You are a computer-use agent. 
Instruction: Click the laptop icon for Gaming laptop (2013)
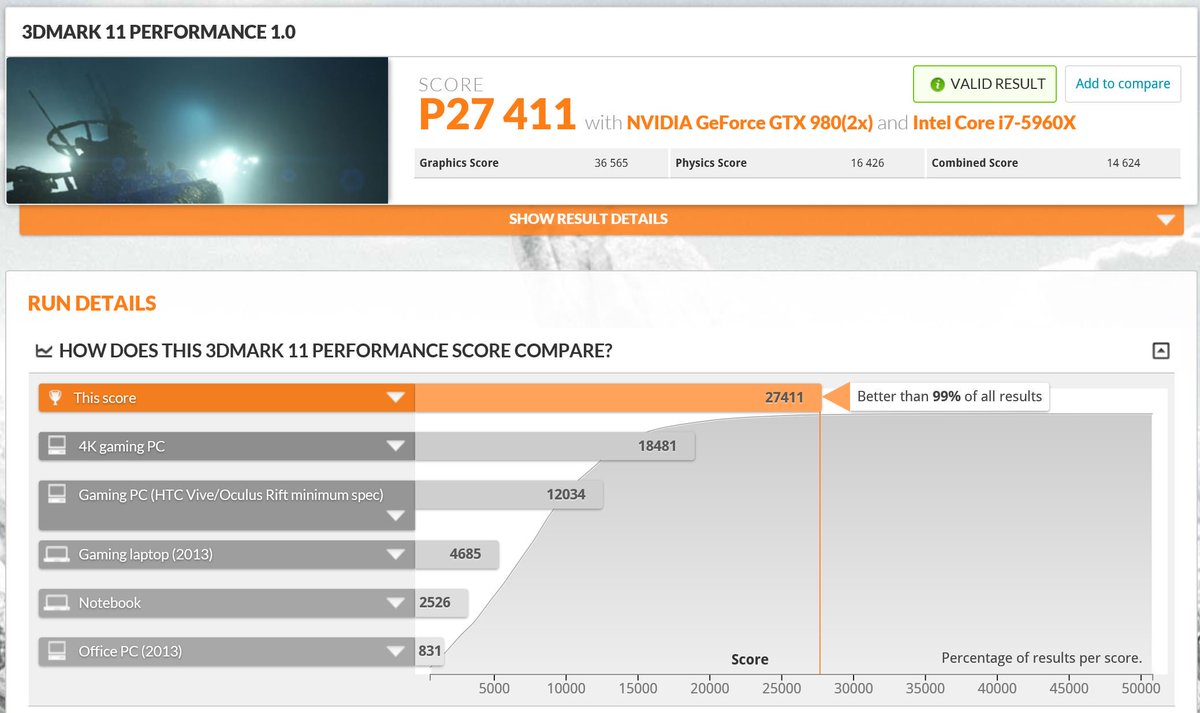(x=57, y=554)
